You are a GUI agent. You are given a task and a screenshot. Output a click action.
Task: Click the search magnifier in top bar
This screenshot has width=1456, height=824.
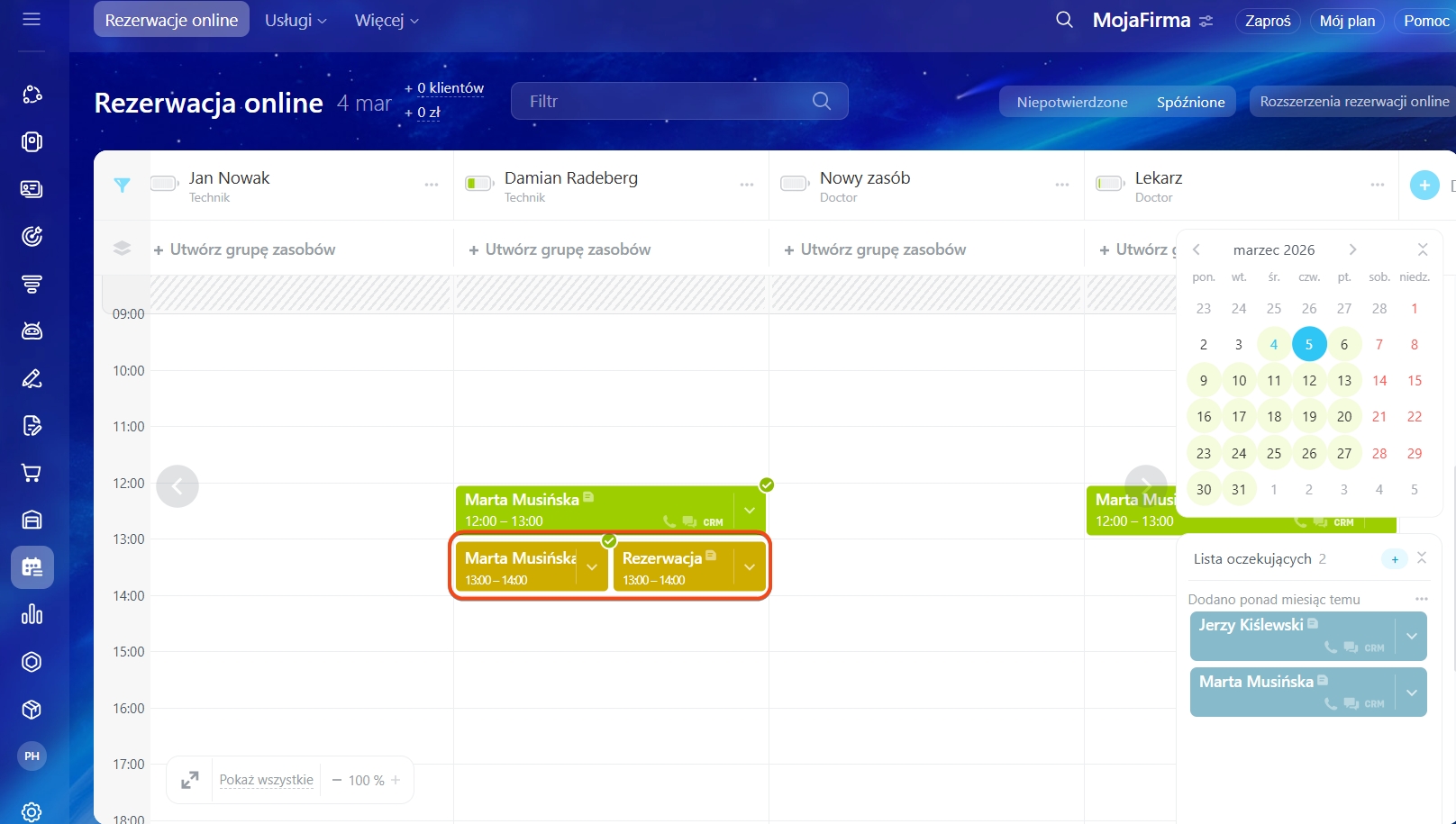1064,20
